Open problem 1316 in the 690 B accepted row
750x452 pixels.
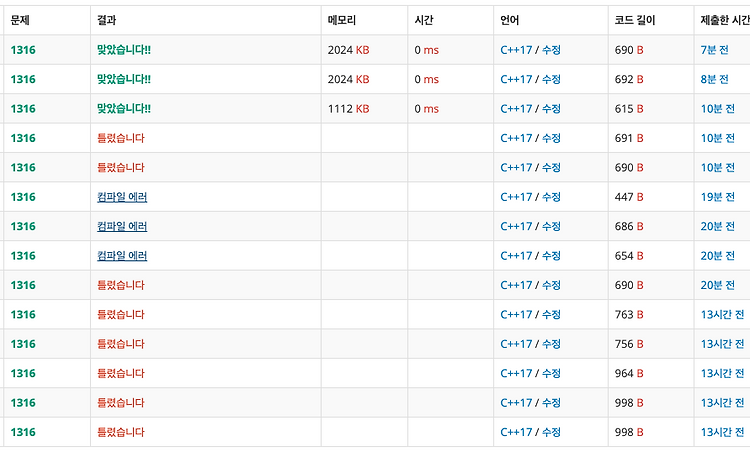pyautogui.click(x=23, y=50)
